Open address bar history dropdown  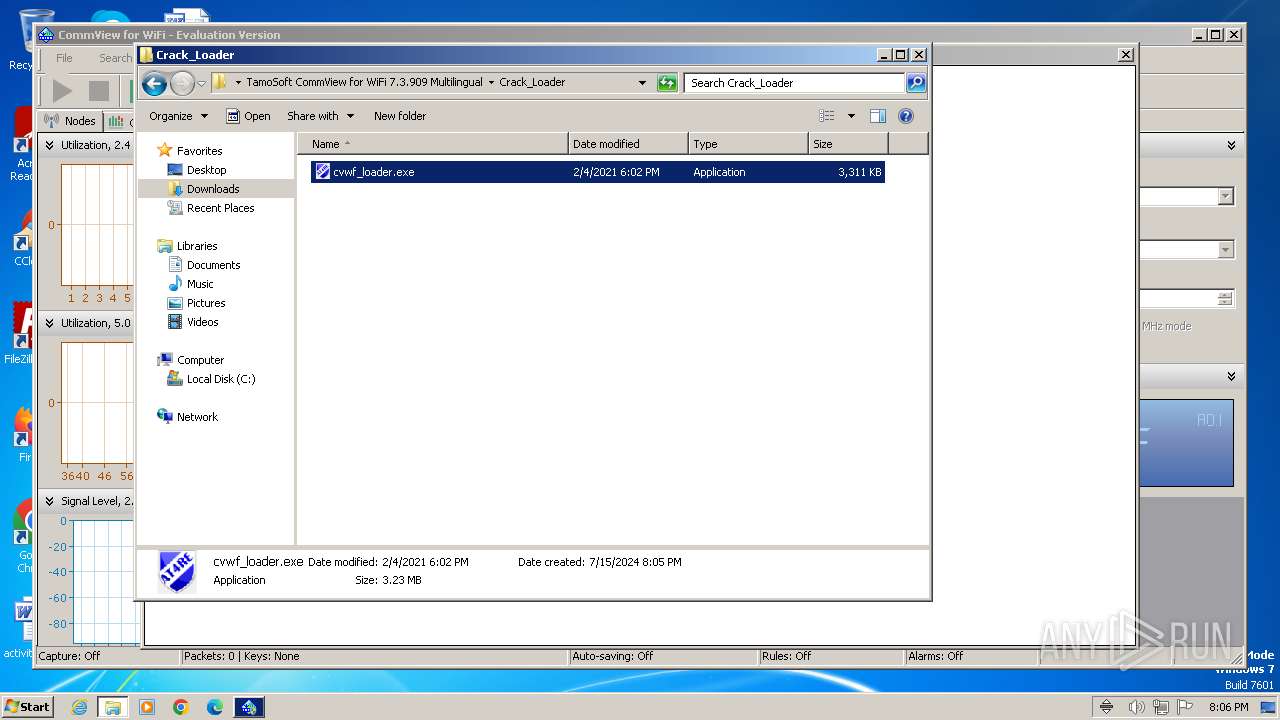click(x=642, y=83)
